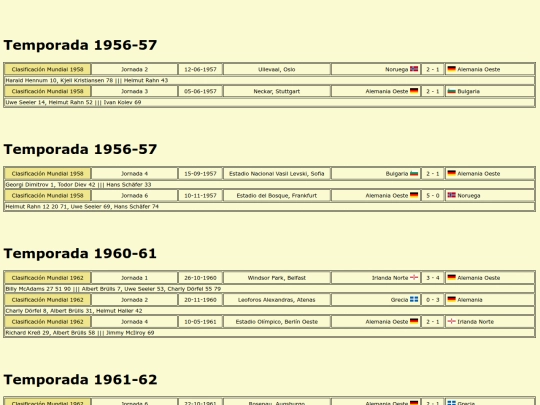The height and width of the screenshot is (405, 540).
Task: Click the Alemania Oeste flag in the Frankfurt match row
Action: pos(414,195)
